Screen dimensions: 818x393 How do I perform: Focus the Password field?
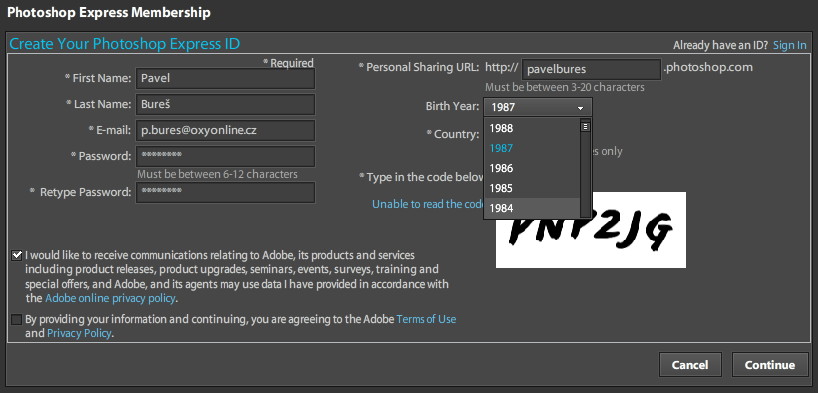click(x=225, y=156)
